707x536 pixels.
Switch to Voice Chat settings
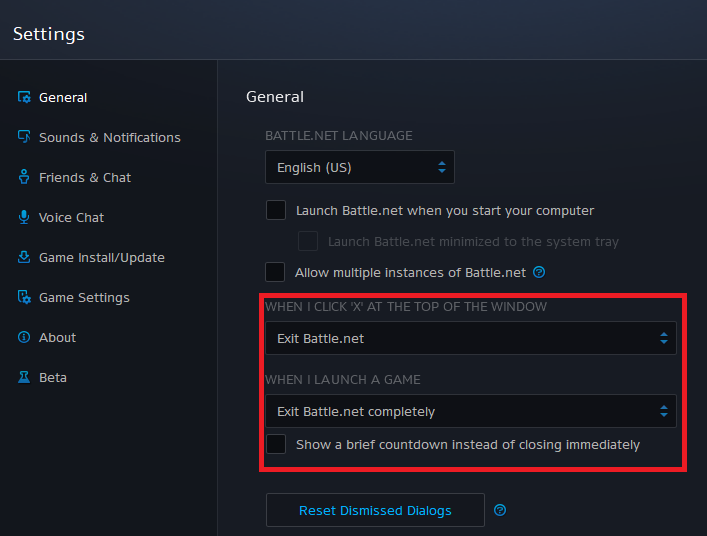[x=71, y=217]
